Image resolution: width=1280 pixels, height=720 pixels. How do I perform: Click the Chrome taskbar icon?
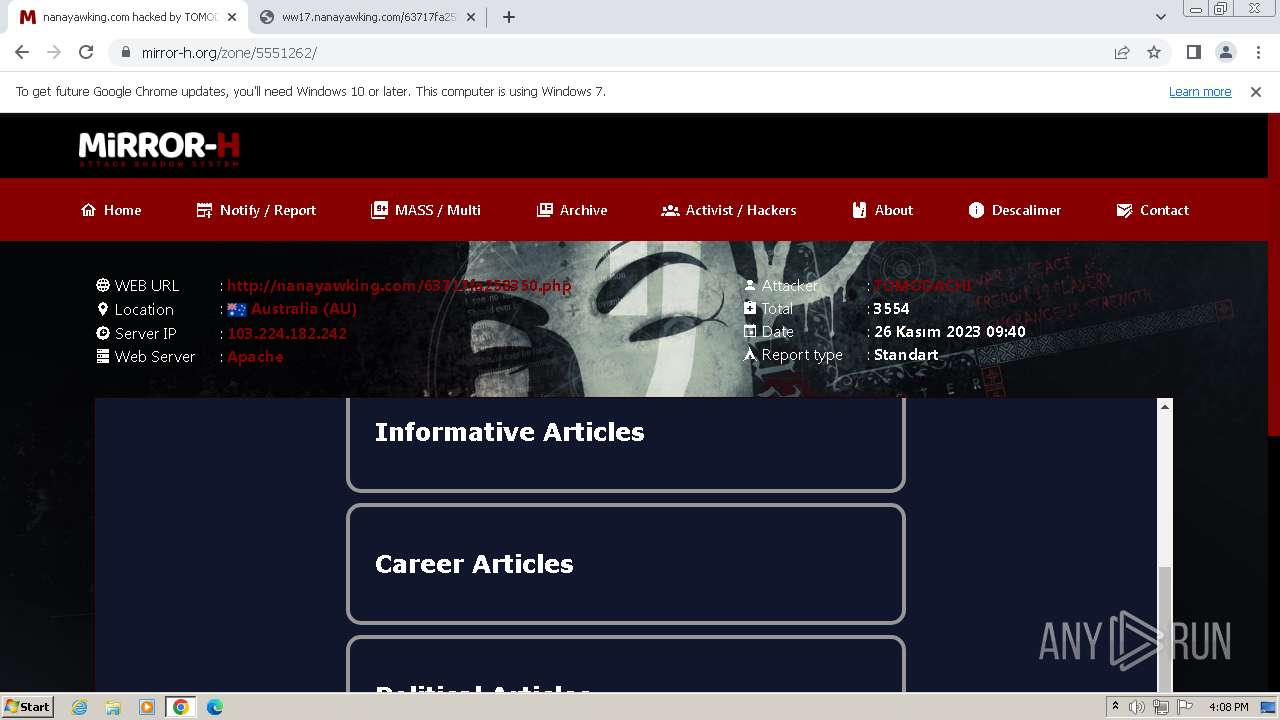coord(181,707)
